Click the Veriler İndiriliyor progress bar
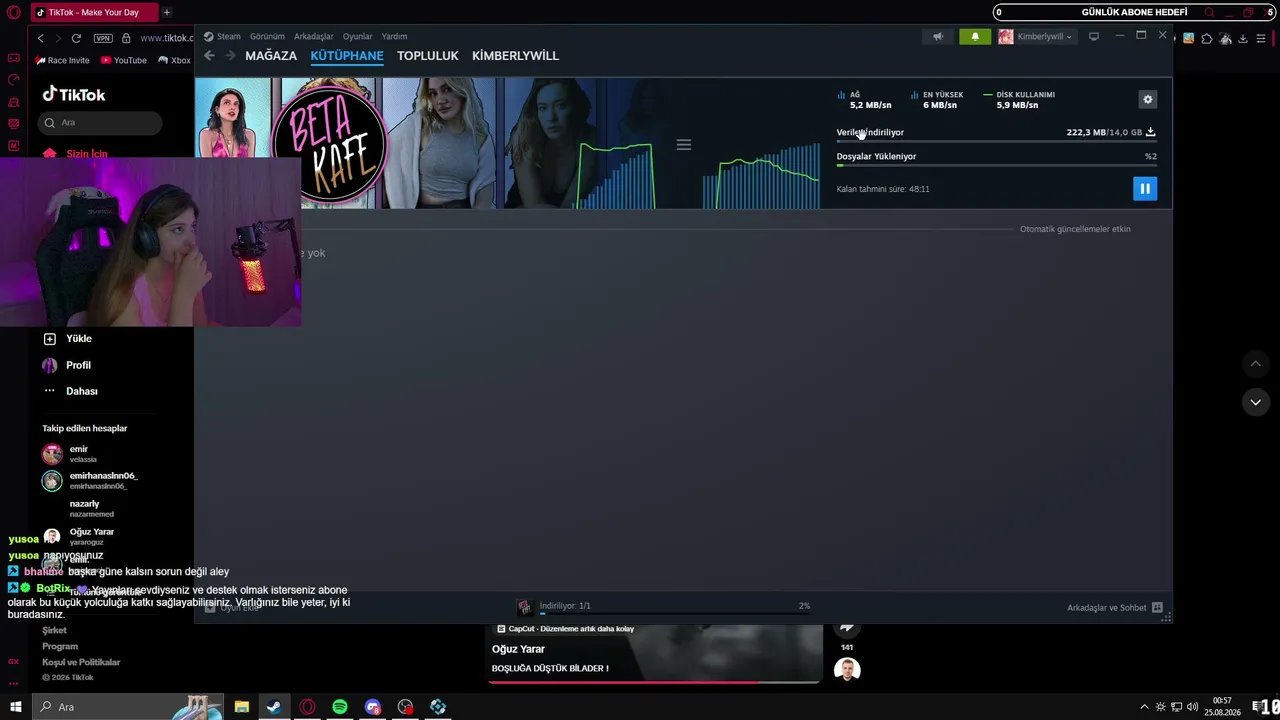The height and width of the screenshot is (720, 1280). point(997,141)
